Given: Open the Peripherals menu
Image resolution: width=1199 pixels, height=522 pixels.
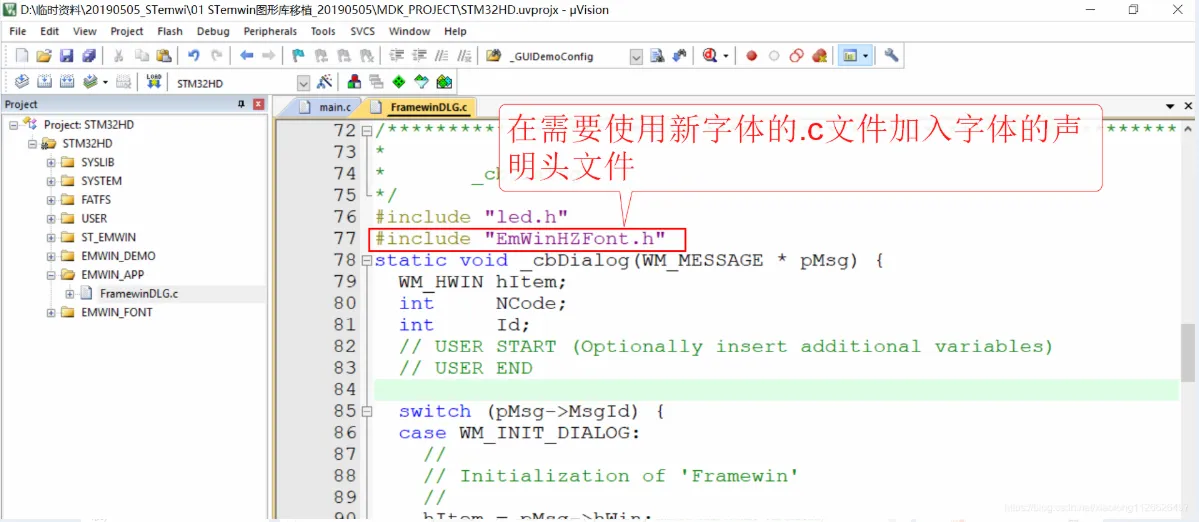Looking at the screenshot, I should coord(270,31).
